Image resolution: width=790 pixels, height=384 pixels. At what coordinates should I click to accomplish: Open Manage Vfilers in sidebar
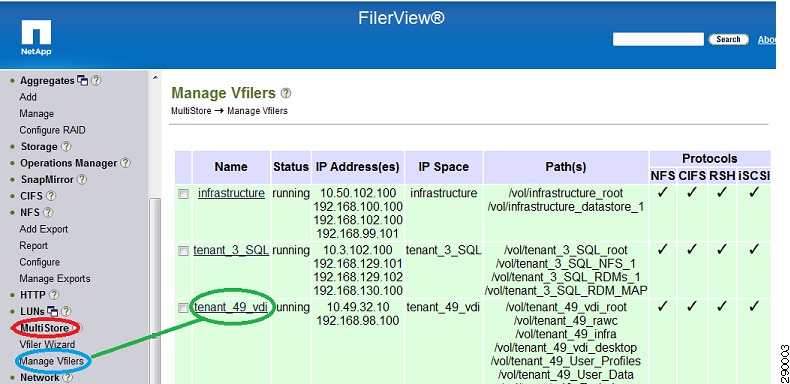click(51, 361)
